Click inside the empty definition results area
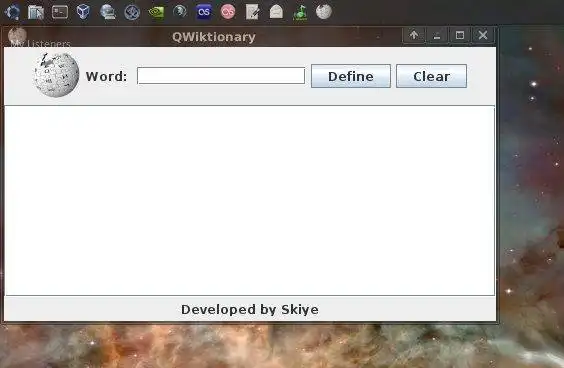Image resolution: width=564 pixels, height=368 pixels. pyautogui.click(x=249, y=200)
